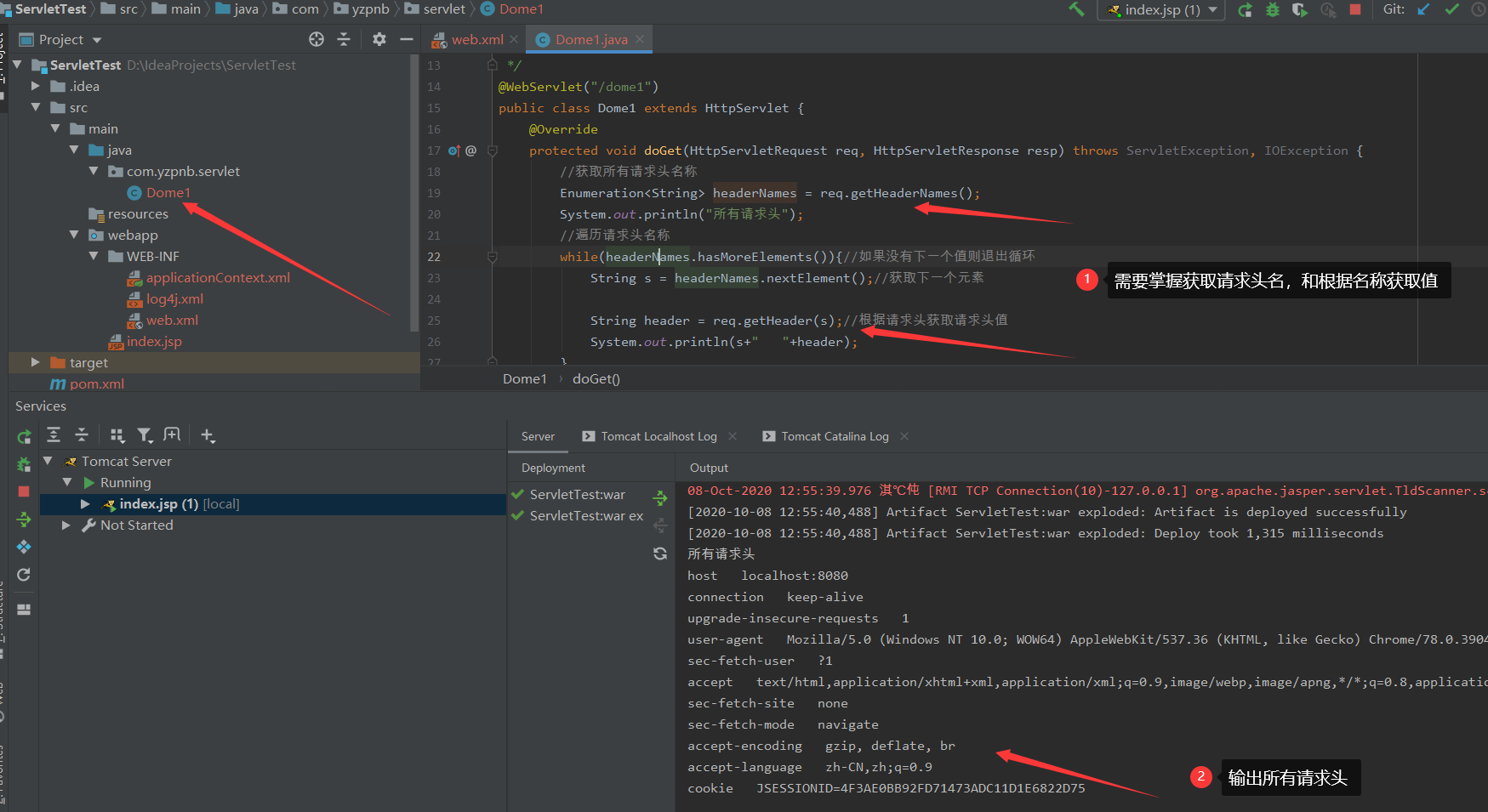1488x812 pixels.
Task: Click the Git commit green checkmark
Action: 1451,9
